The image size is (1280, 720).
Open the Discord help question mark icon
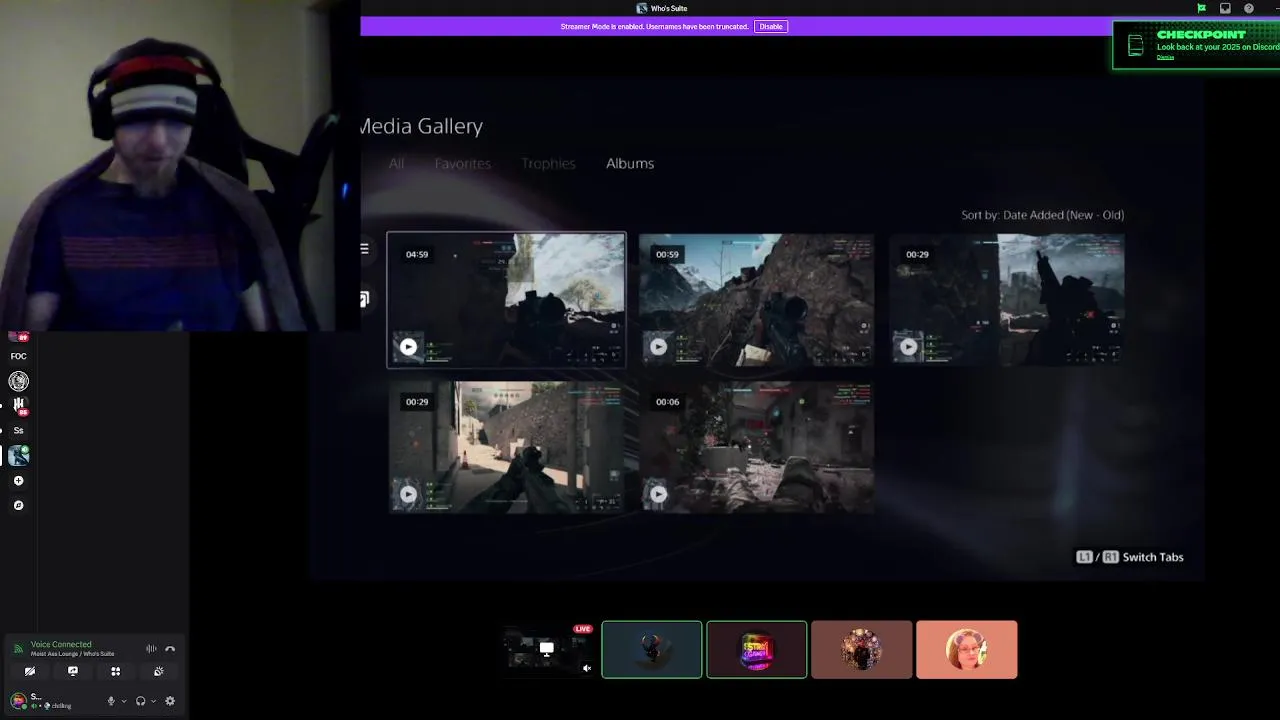coord(1249,8)
